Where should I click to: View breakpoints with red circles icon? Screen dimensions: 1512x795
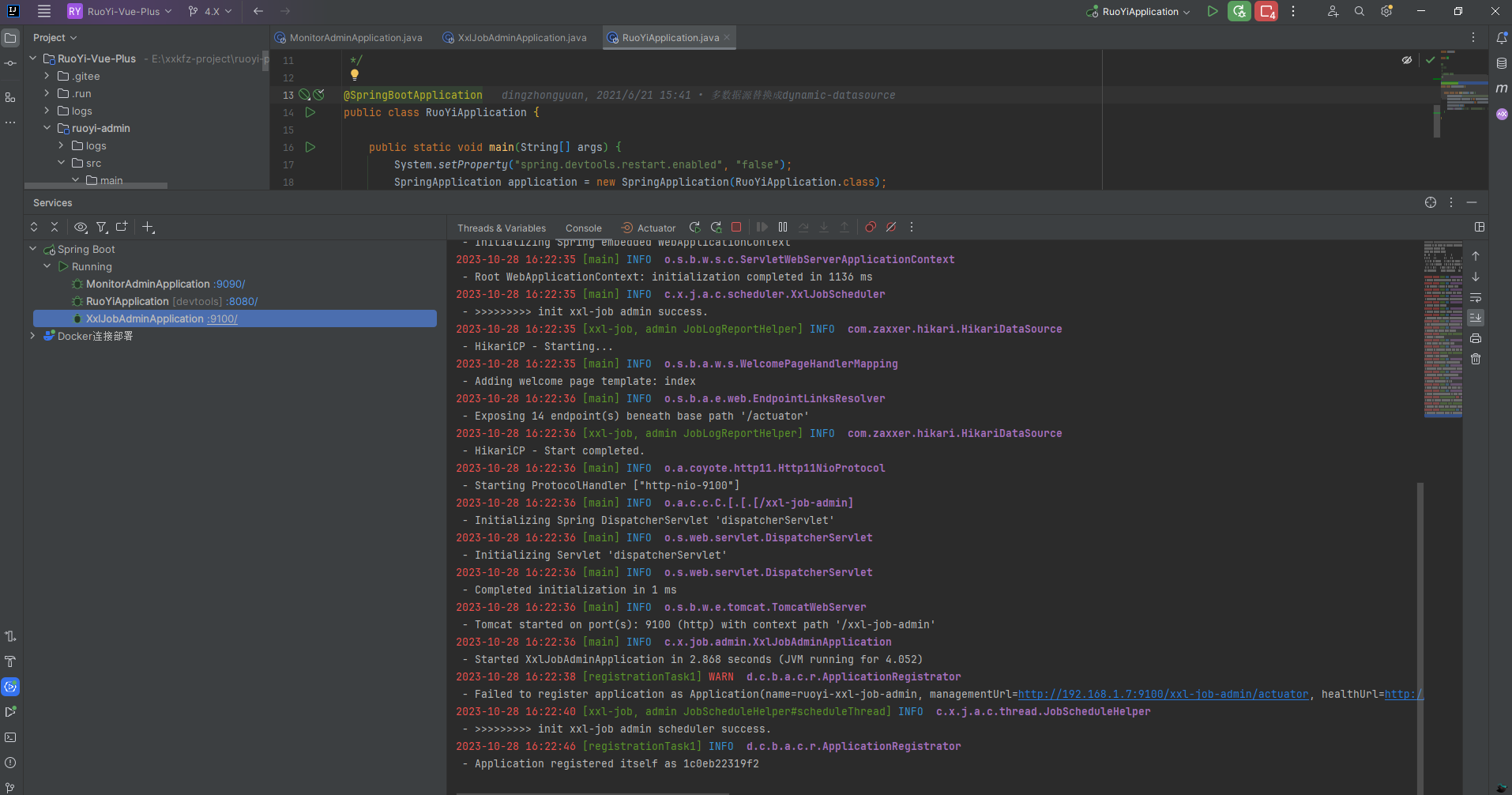point(871,227)
